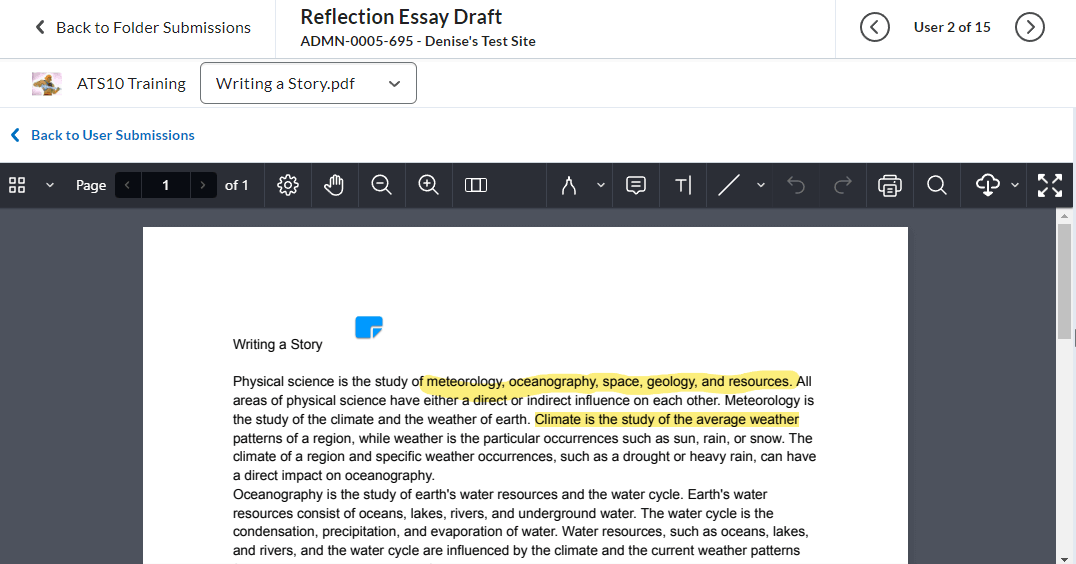Click the document vertical scrollbar thumb
The image size is (1076, 564).
coord(1064,281)
